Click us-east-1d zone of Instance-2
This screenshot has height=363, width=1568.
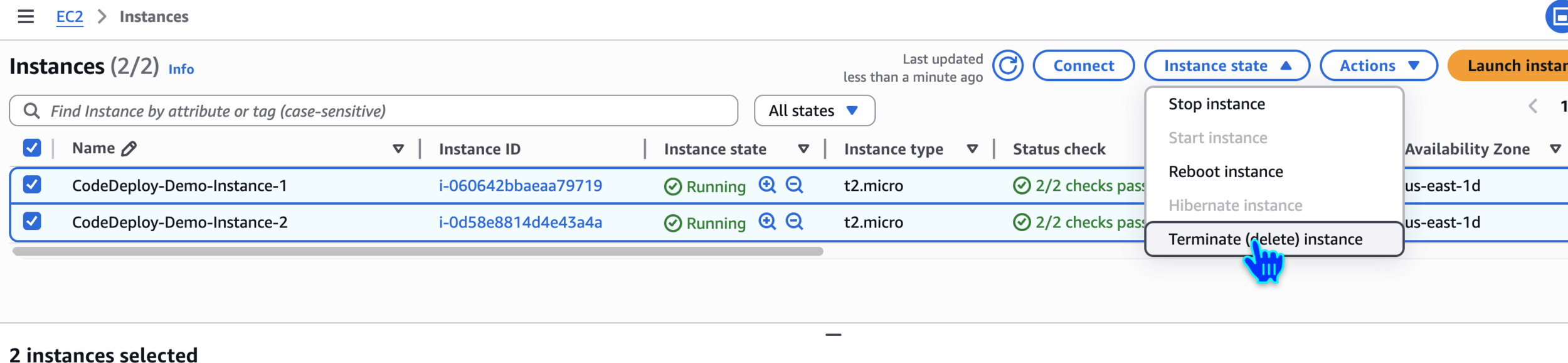[1443, 222]
